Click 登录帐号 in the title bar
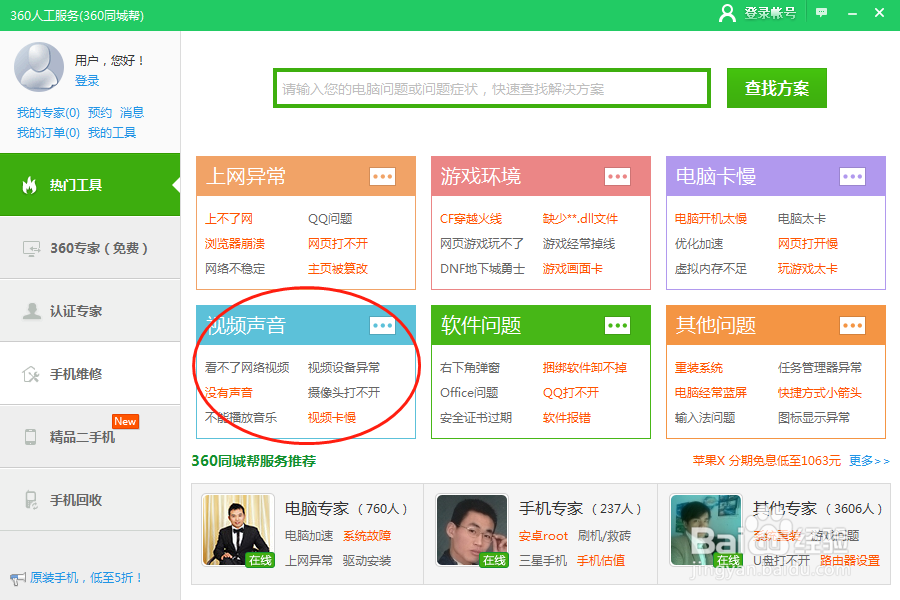 point(770,13)
